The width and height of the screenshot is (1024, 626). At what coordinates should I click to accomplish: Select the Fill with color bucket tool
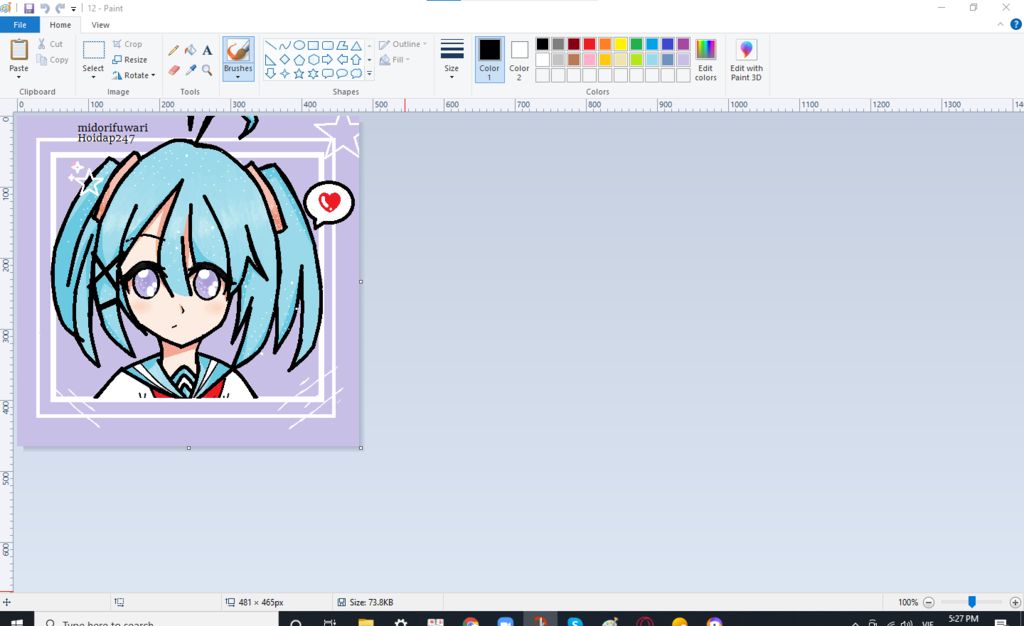pyautogui.click(x=190, y=50)
